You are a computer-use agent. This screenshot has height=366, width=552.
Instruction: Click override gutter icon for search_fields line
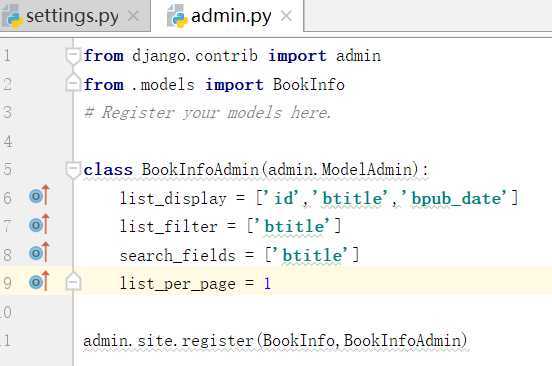[39, 252]
